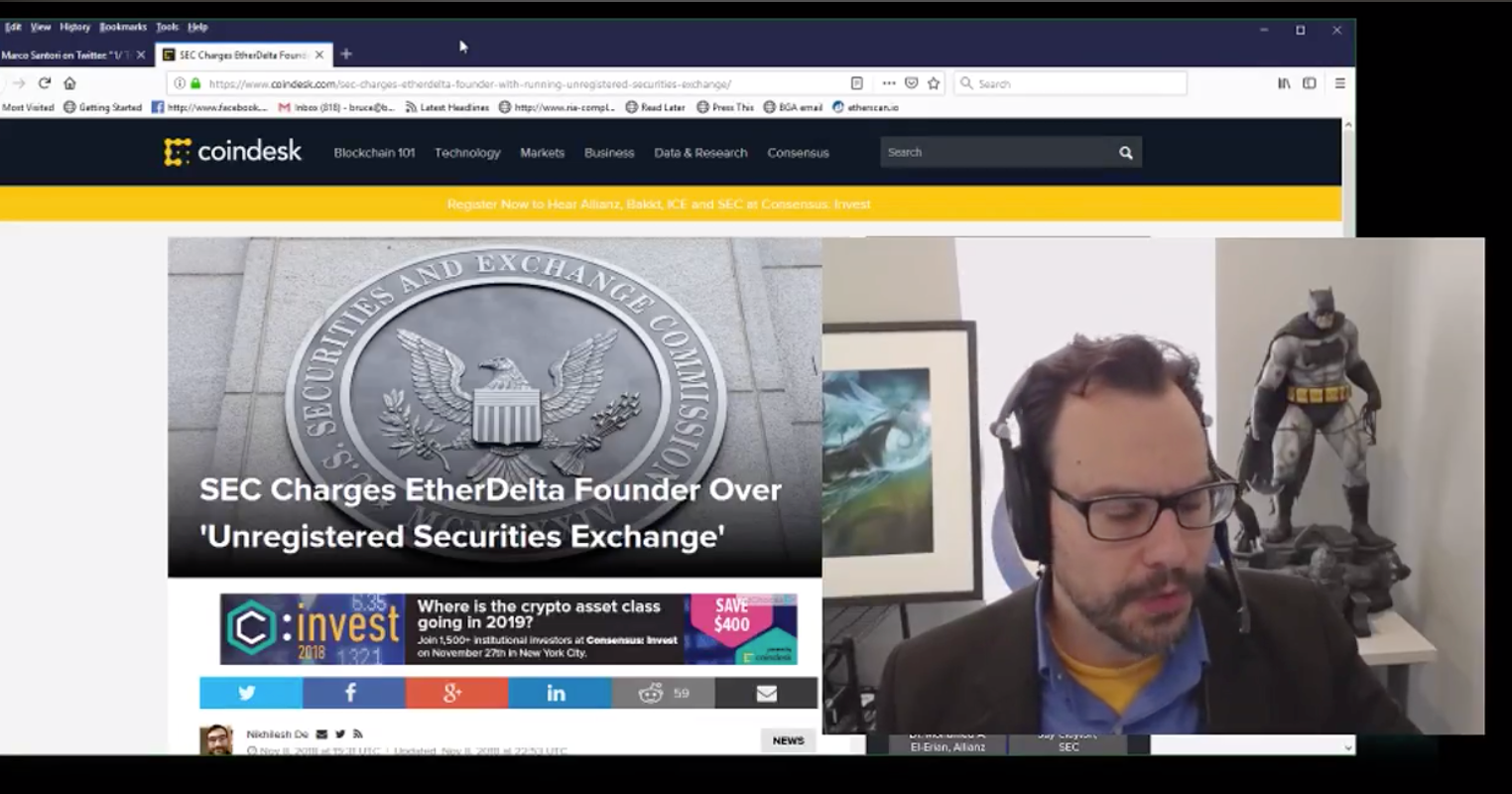This screenshot has height=794, width=1512.
Task: Close the SEC Charges EtherDelta tab
Action: (x=319, y=55)
